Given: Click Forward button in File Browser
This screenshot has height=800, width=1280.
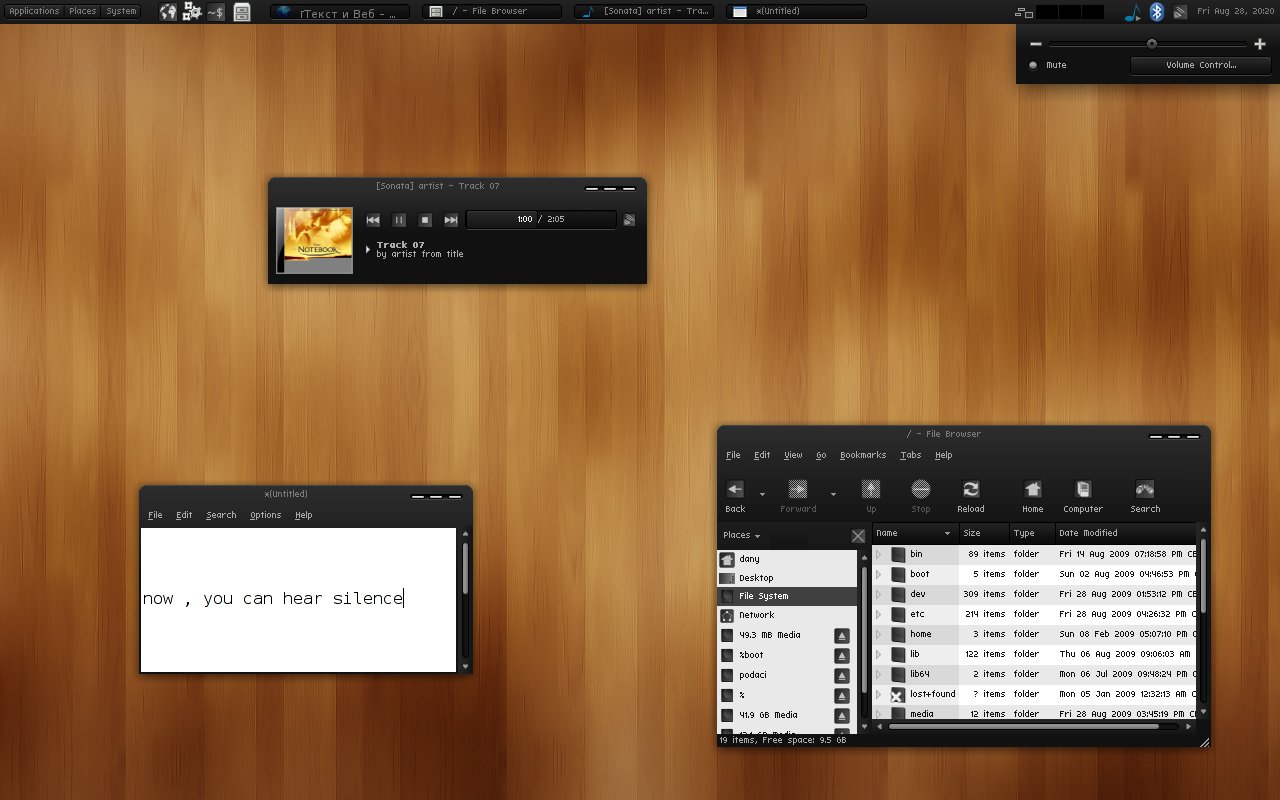Looking at the screenshot, I should (x=798, y=495).
